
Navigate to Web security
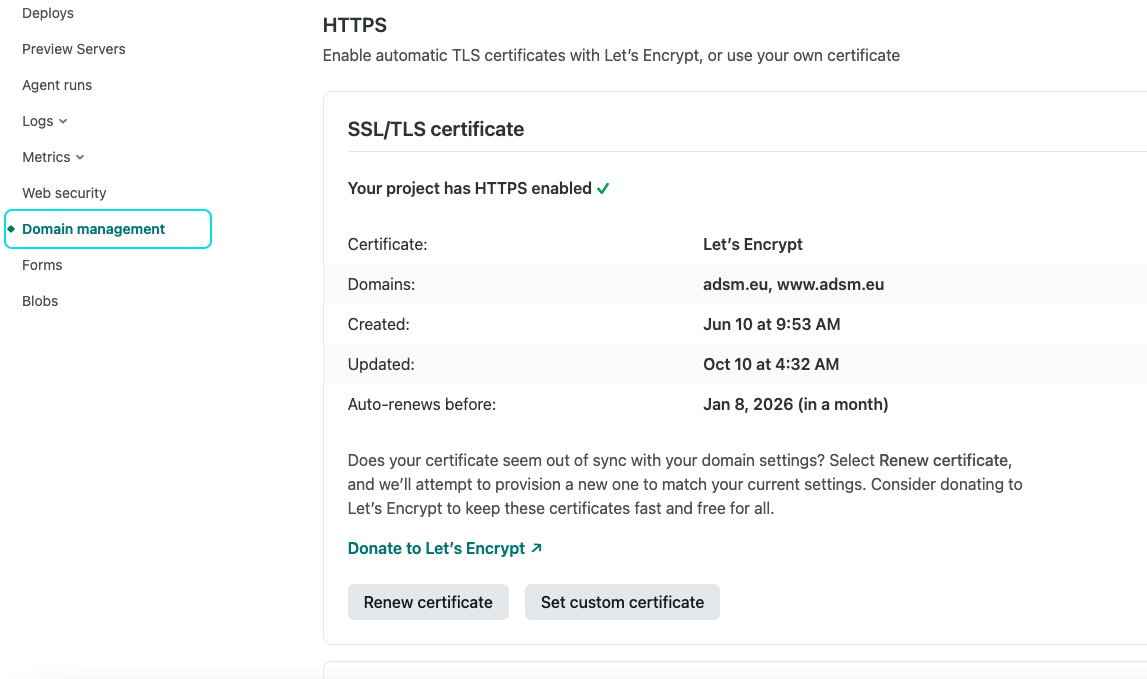[x=64, y=193]
